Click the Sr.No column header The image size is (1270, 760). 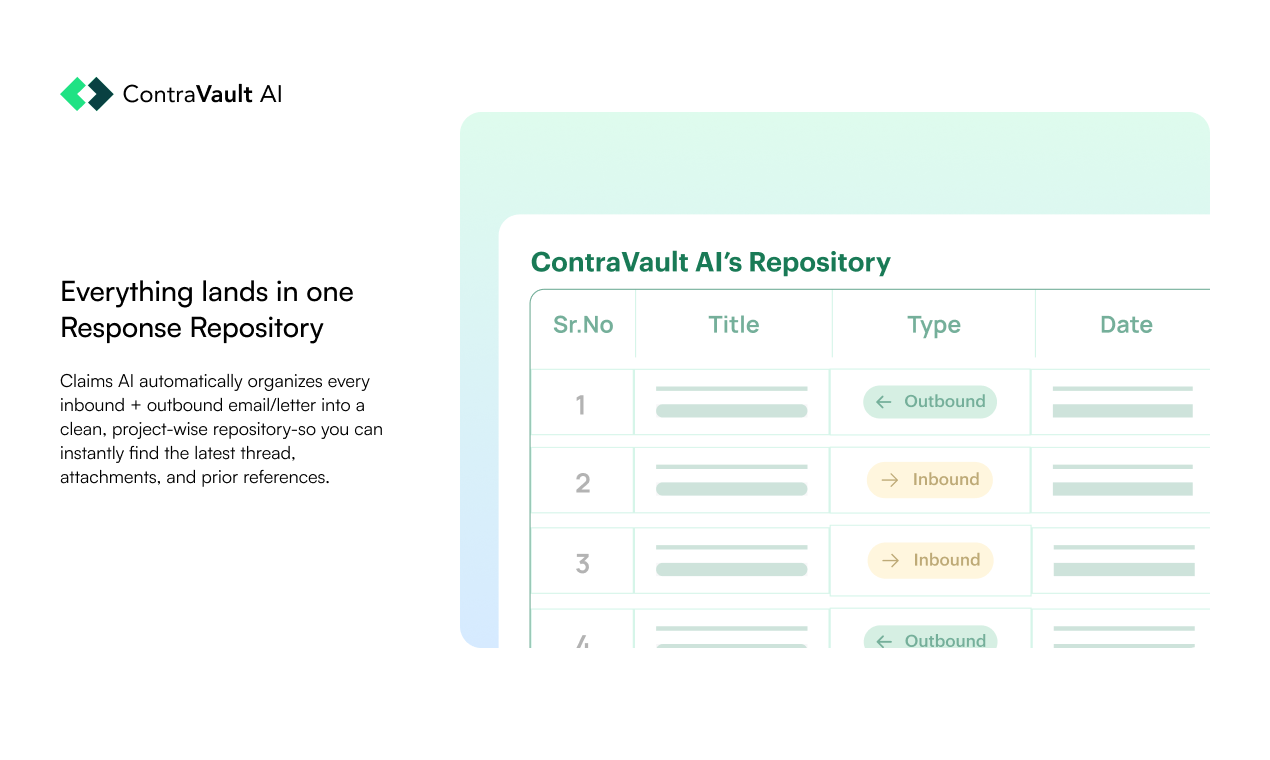click(x=583, y=325)
